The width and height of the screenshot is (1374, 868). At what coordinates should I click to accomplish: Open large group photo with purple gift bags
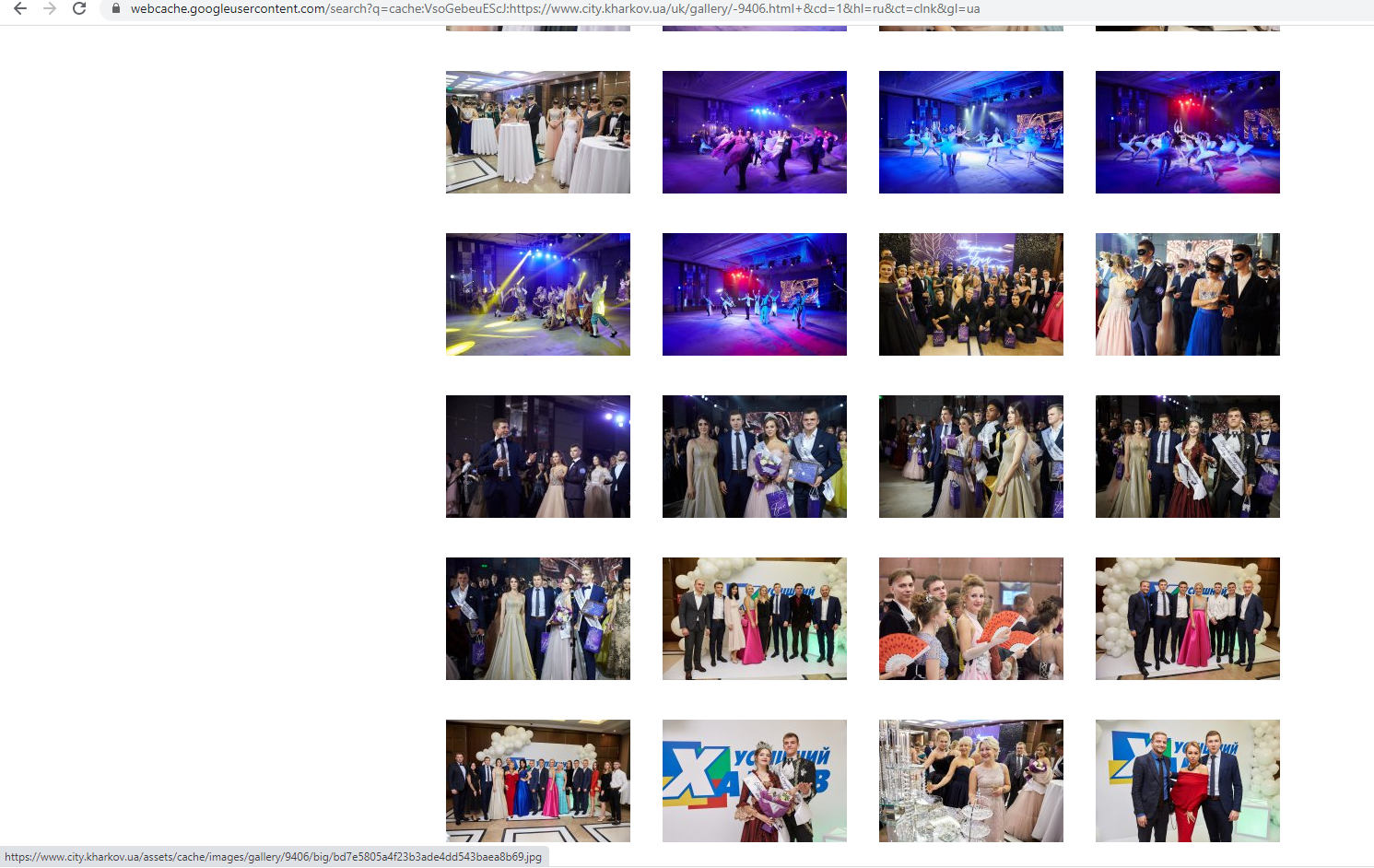click(970, 294)
